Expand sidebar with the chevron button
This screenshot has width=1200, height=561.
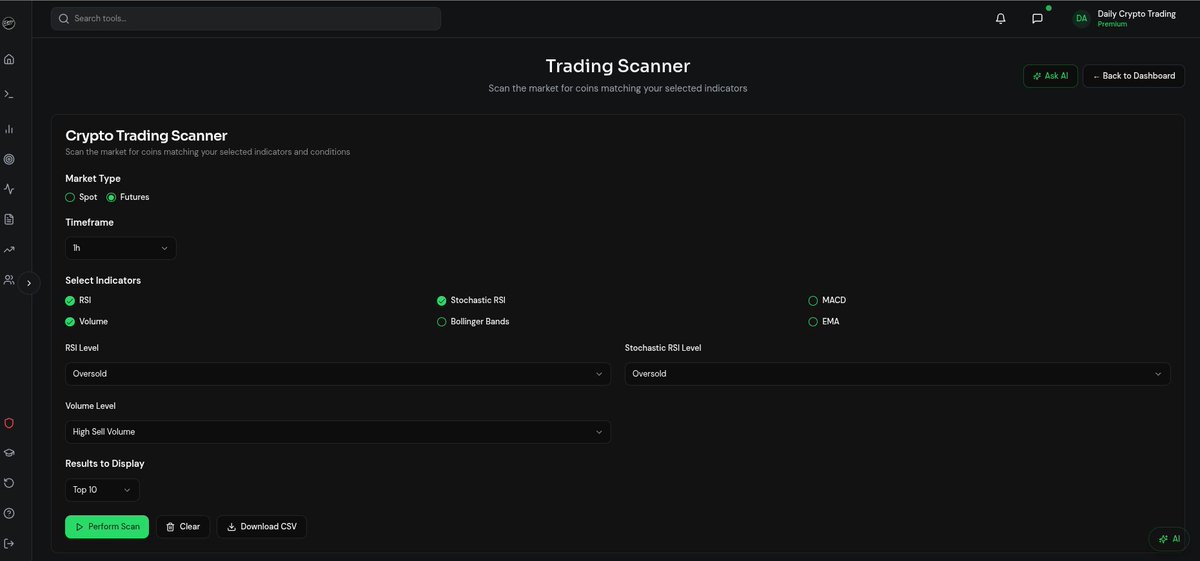[29, 283]
